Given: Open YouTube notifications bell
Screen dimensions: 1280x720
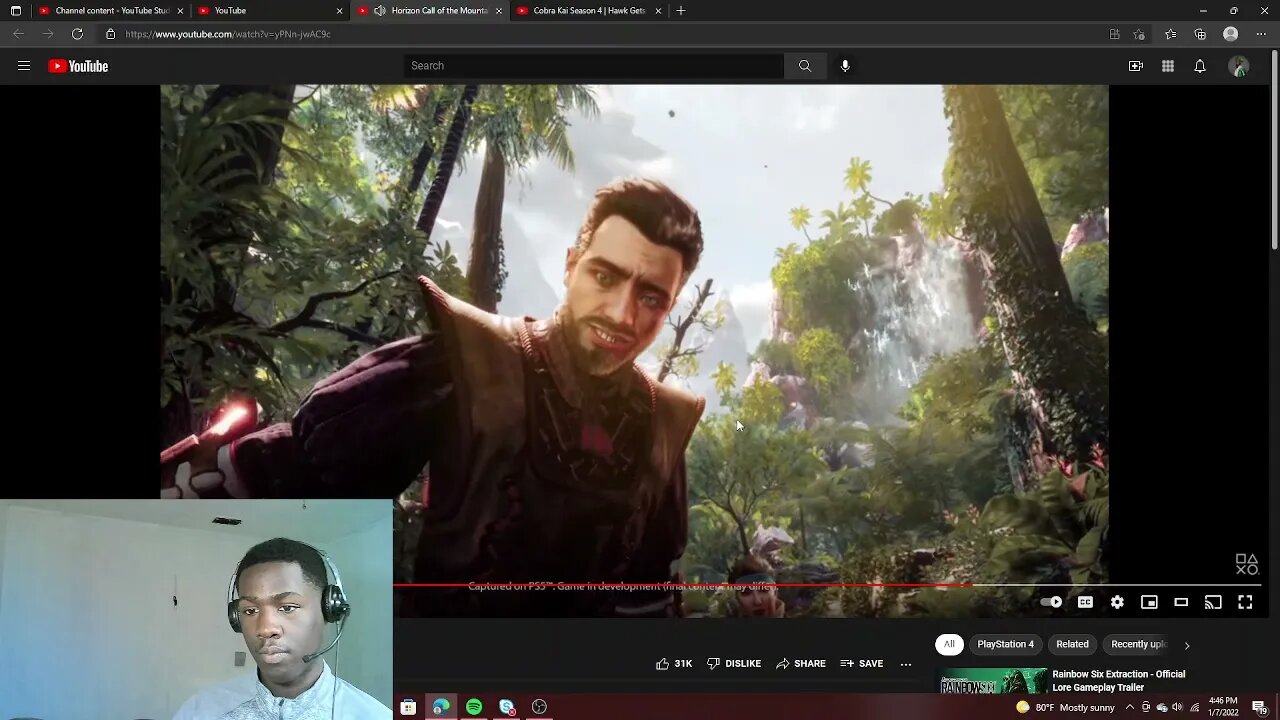Looking at the screenshot, I should (1200, 66).
